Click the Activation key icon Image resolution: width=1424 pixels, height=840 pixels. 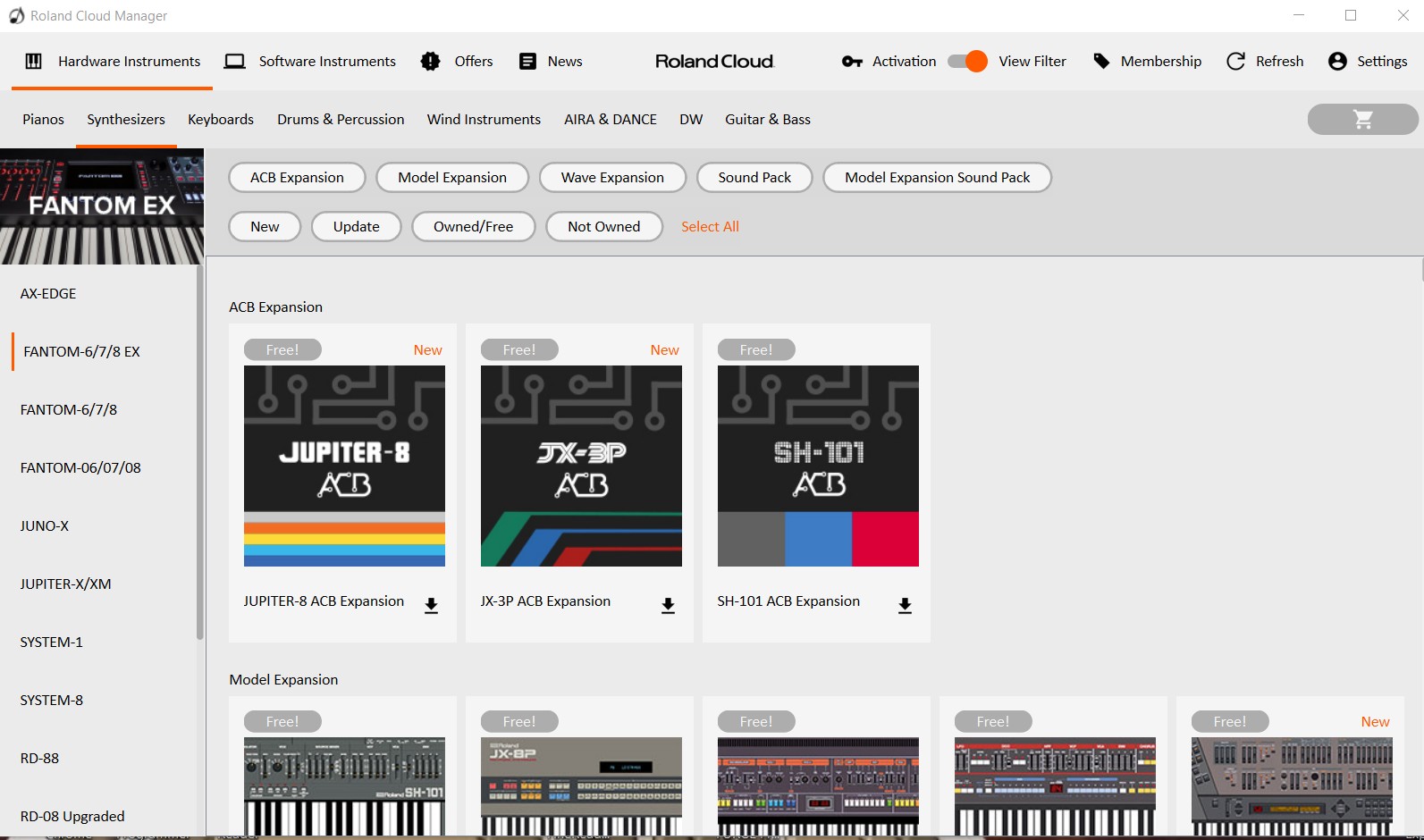coord(852,61)
